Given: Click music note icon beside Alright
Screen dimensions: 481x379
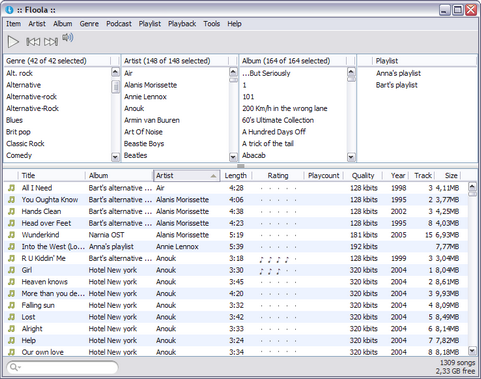Looking at the screenshot, I should (x=12, y=329).
